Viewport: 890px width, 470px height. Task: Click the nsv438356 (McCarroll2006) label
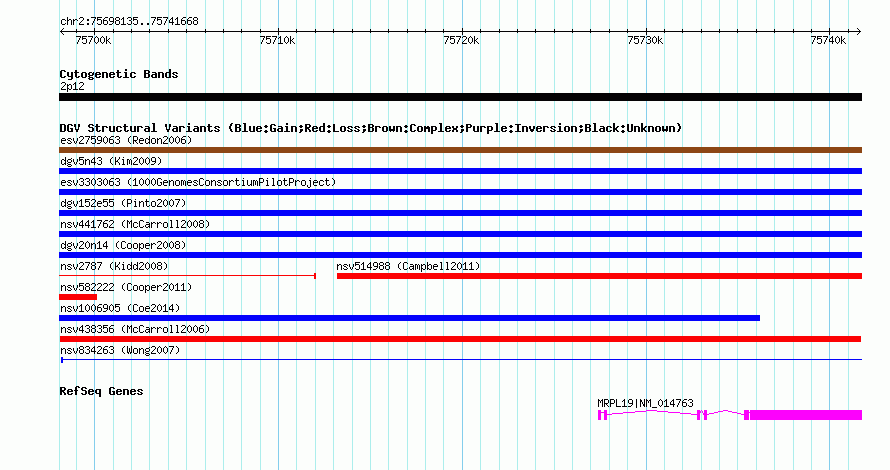(135, 329)
